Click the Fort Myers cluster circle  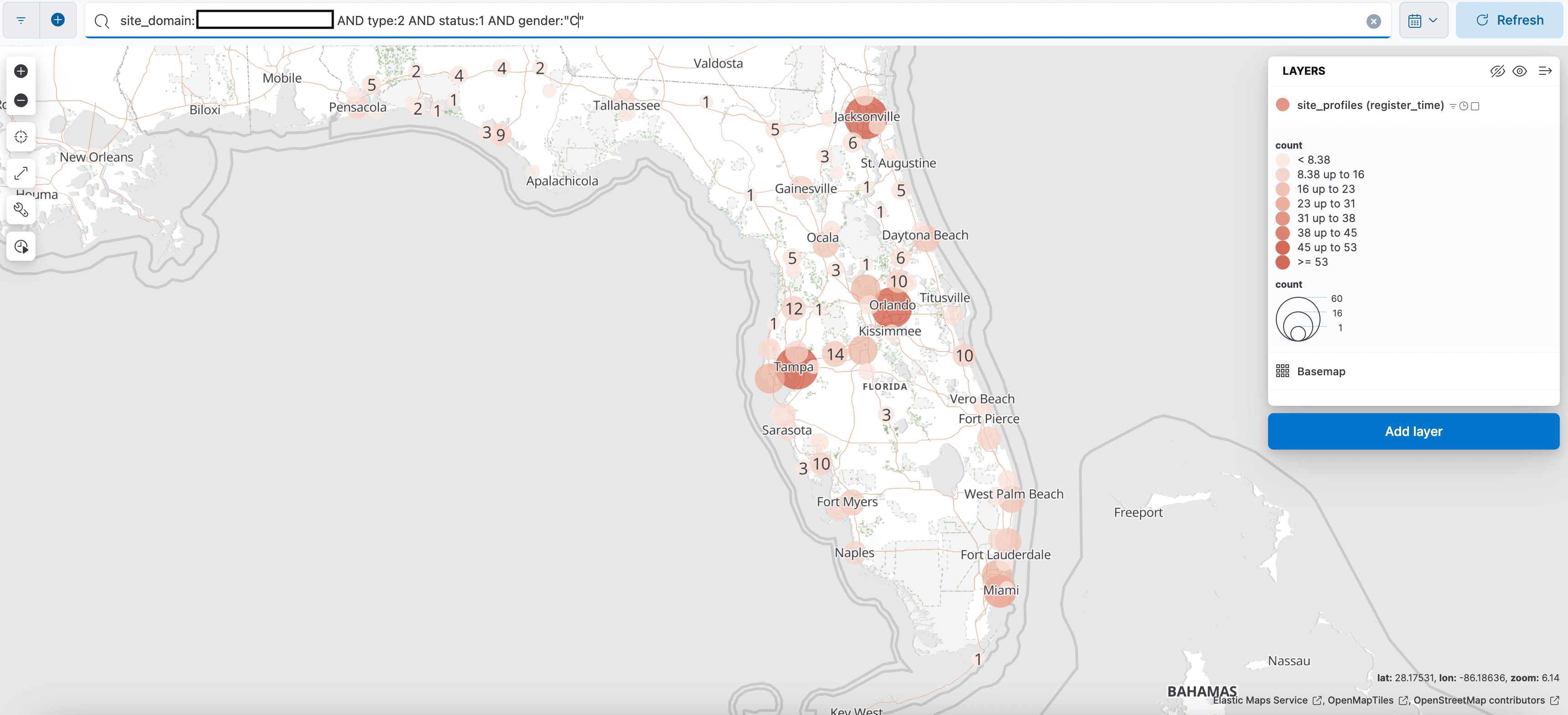click(x=851, y=503)
